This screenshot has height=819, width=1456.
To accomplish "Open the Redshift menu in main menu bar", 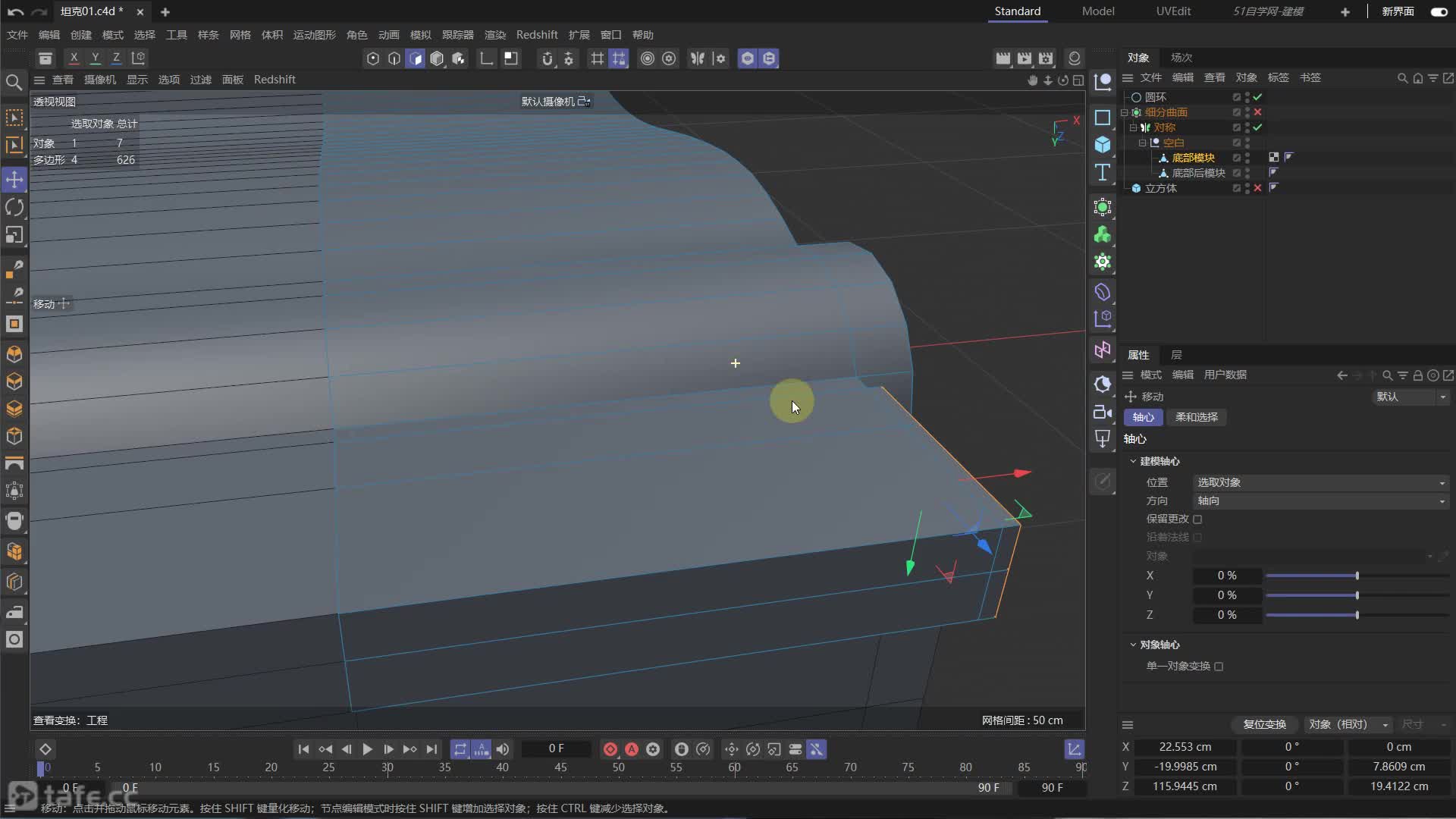I will tap(537, 35).
